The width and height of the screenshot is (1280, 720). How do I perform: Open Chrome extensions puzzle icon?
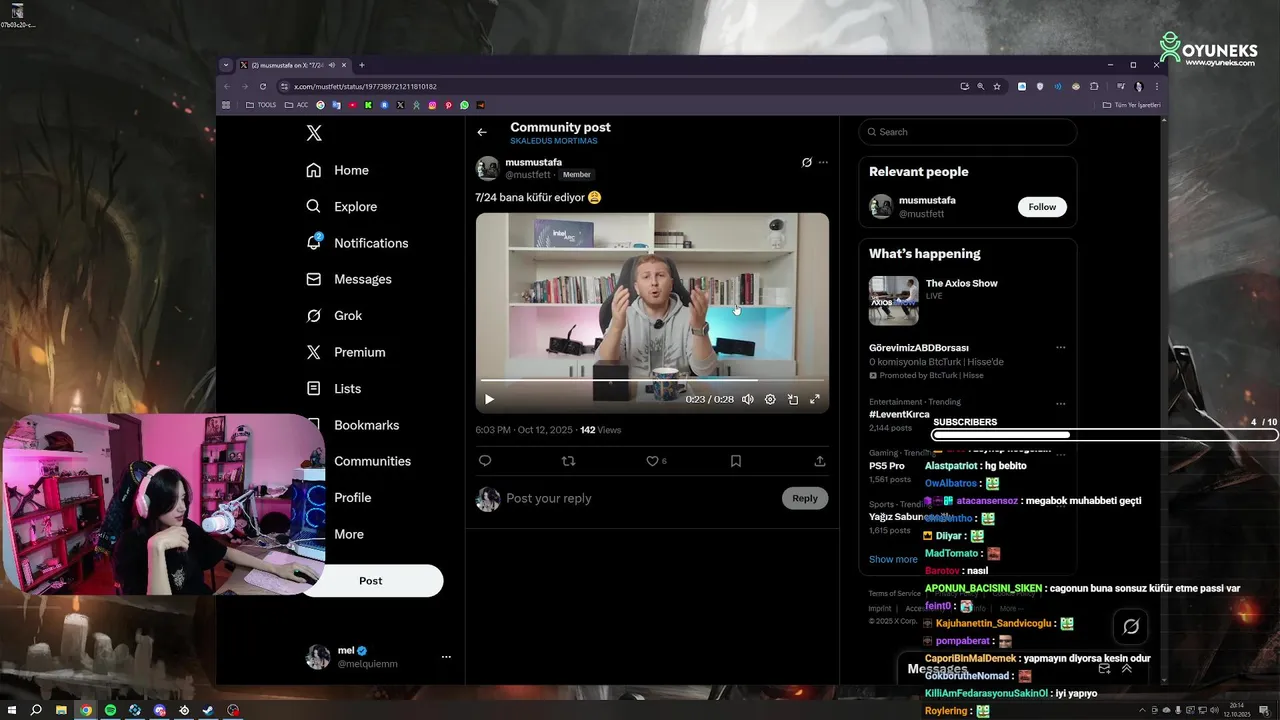point(1094,86)
